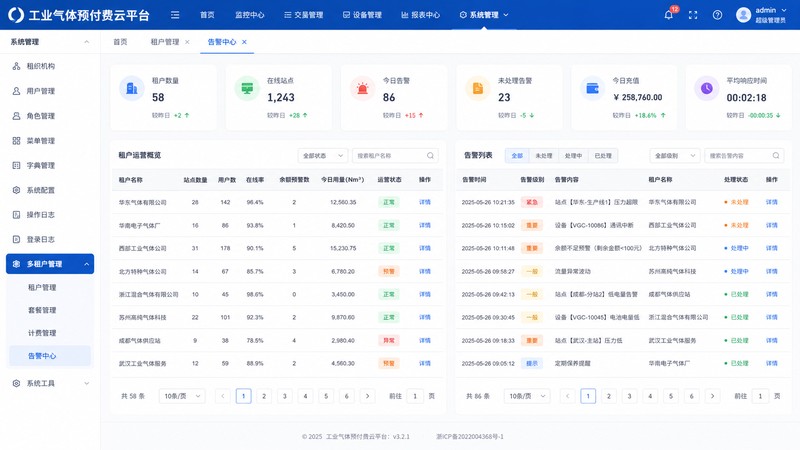Click the 未处理告警 document icon
This screenshot has height=450, width=800.
tap(478, 88)
